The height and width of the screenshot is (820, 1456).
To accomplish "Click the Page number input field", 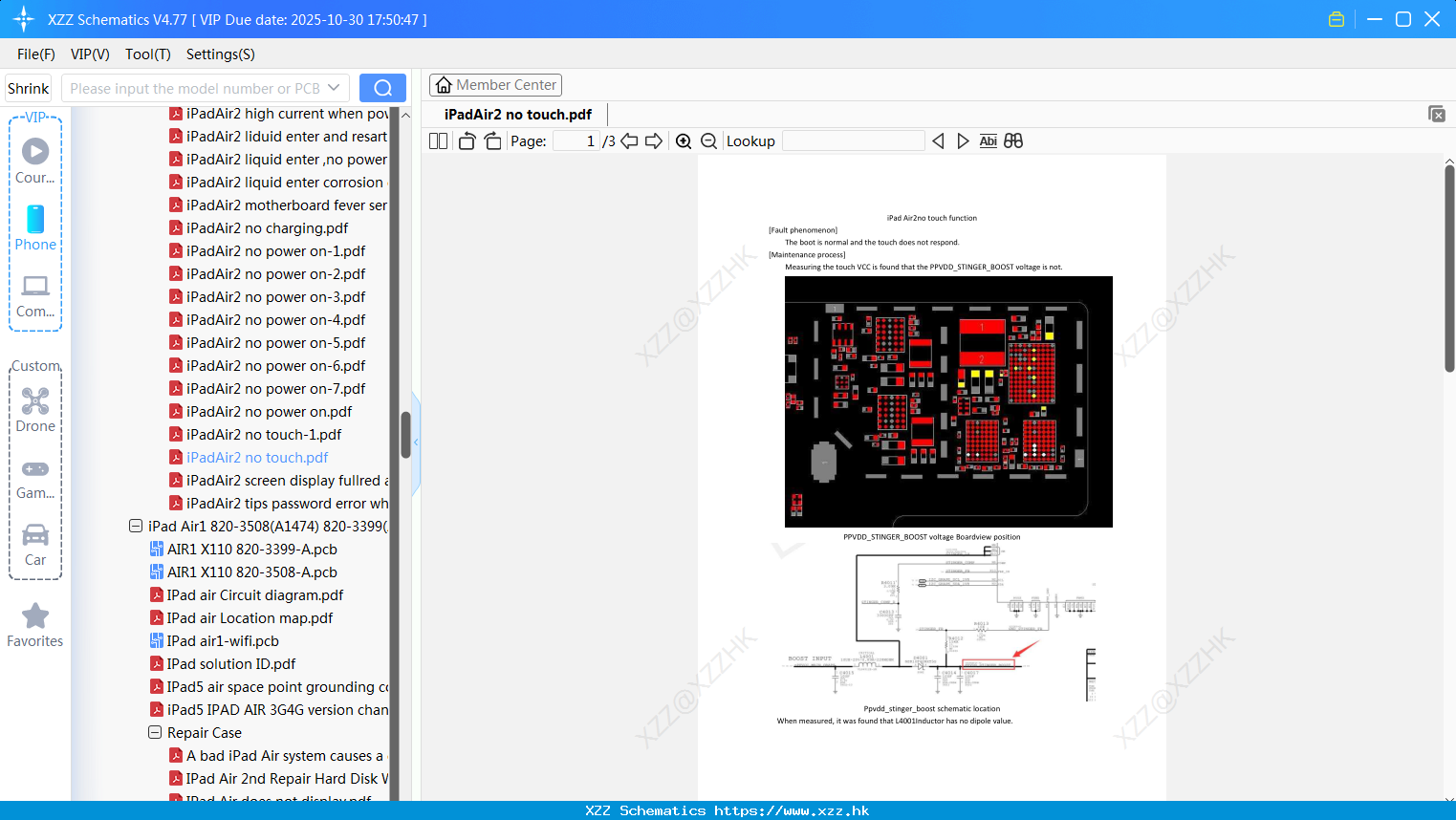I will click(x=576, y=140).
